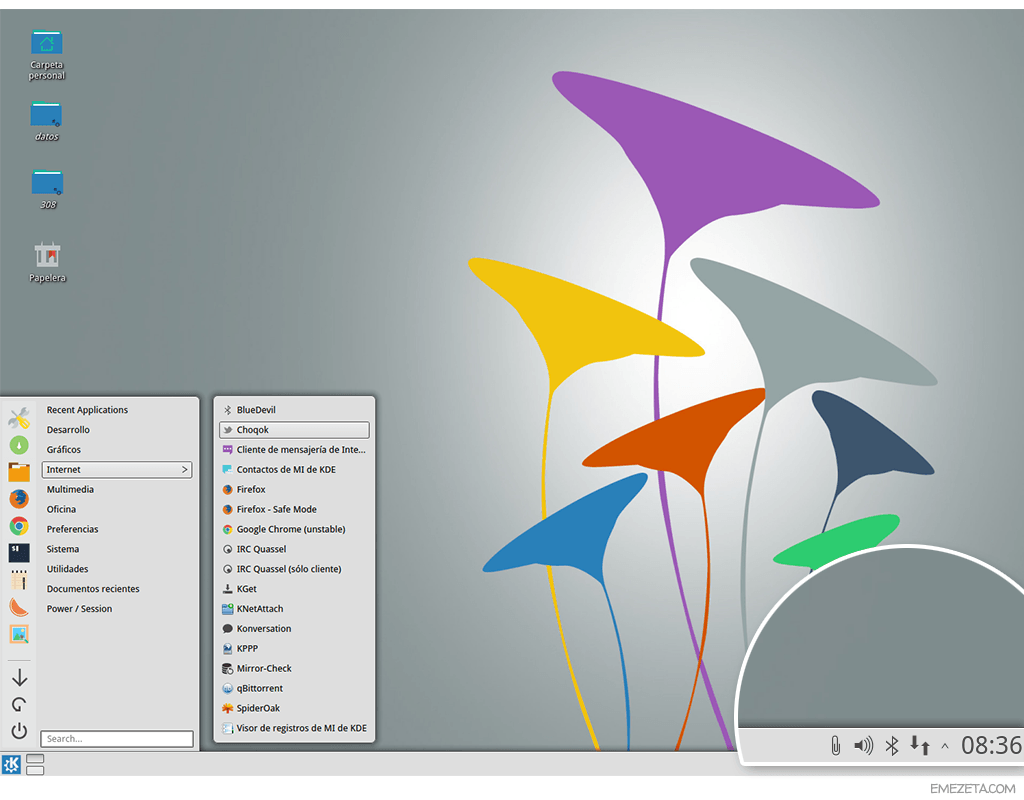Launch SpiderOak from the submenu
The height and width of the screenshot is (800, 1024).
[x=295, y=709]
